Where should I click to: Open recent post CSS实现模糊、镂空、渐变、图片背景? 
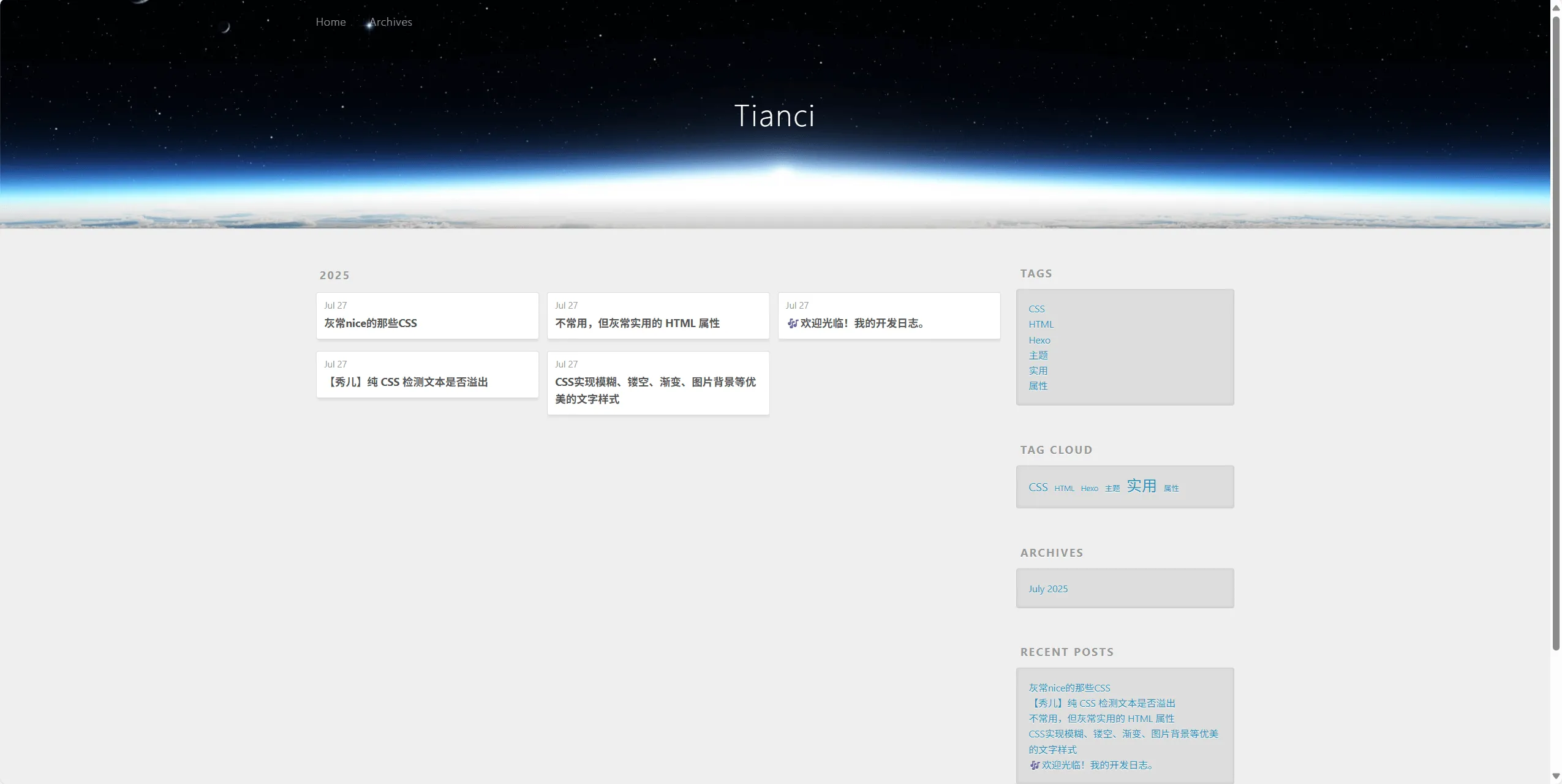(x=1123, y=741)
